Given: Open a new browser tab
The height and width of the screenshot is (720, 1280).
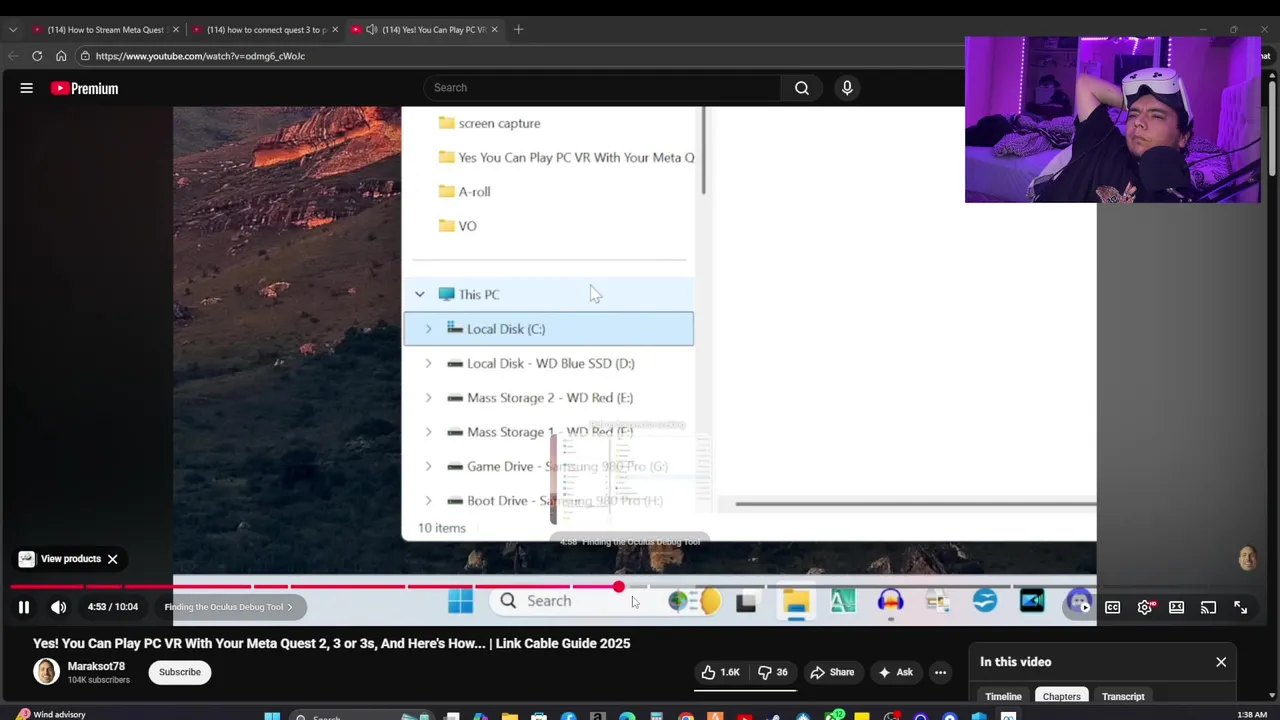Looking at the screenshot, I should click(518, 29).
